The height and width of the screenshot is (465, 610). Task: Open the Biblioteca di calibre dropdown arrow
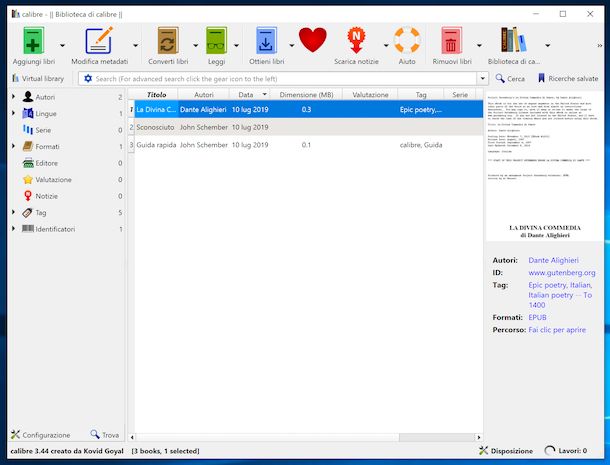547,46
